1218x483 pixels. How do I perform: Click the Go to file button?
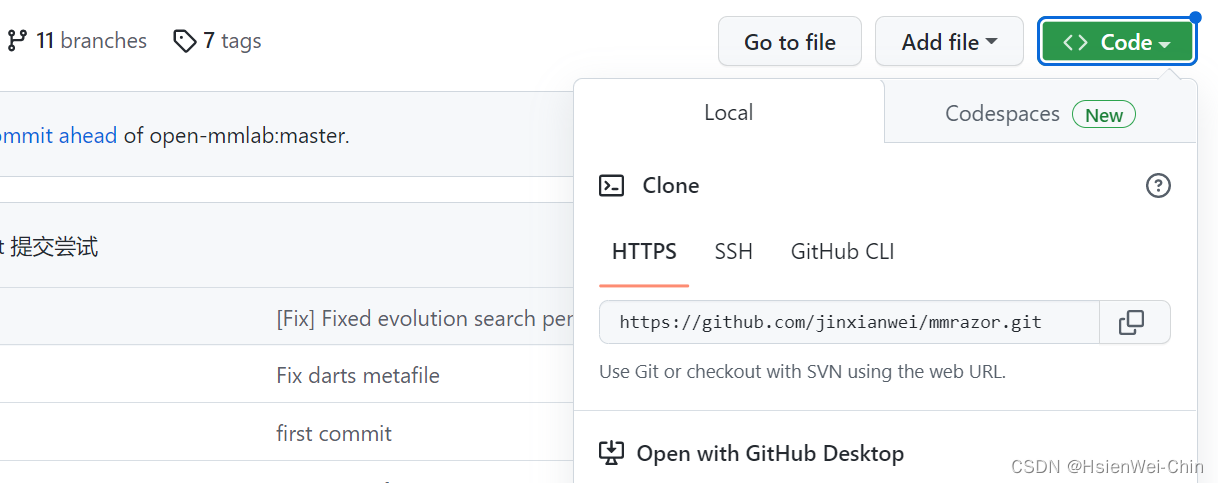pos(790,42)
